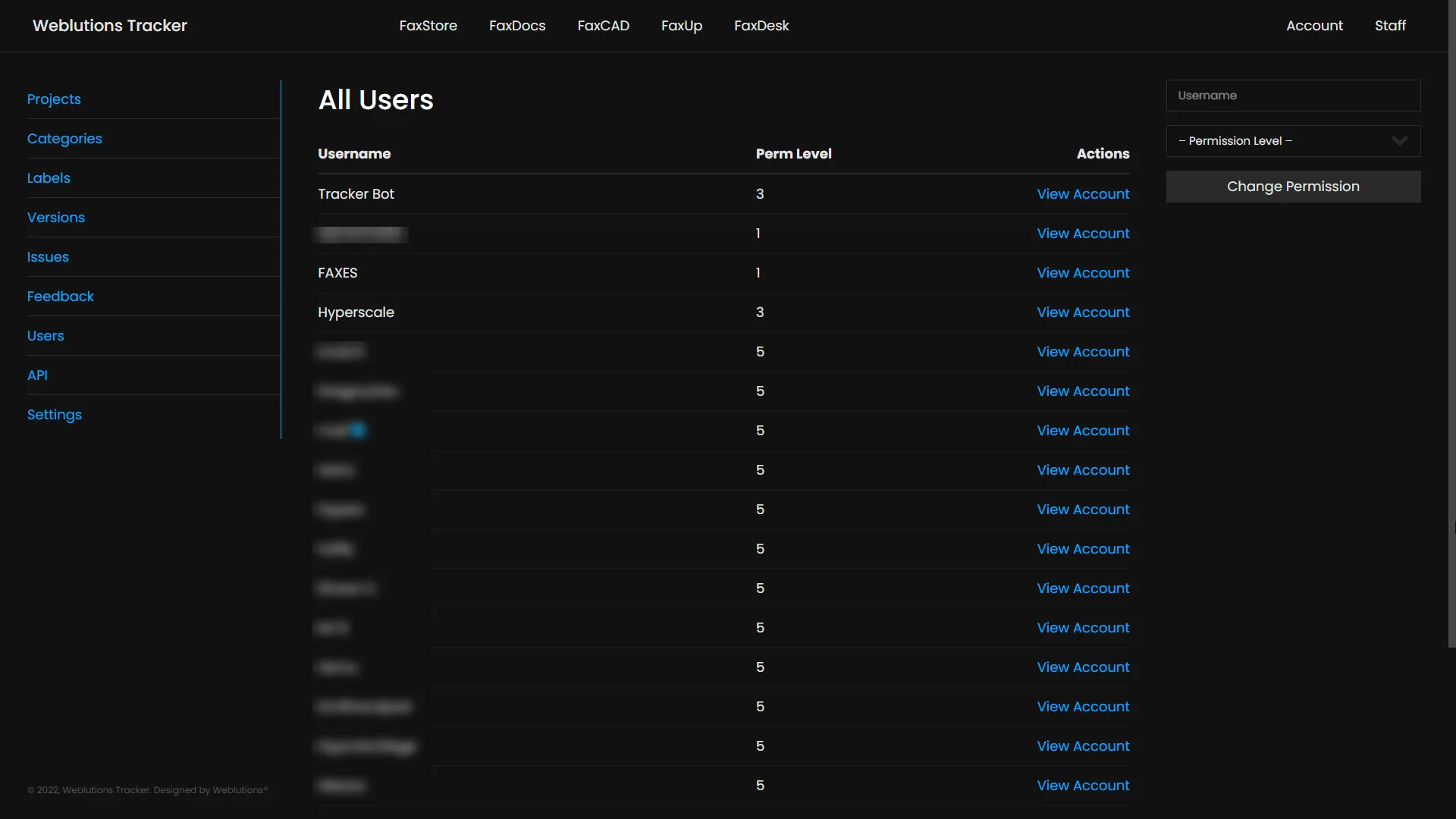Open the Categories section
Screen dimensions: 1456x819
(x=64, y=139)
